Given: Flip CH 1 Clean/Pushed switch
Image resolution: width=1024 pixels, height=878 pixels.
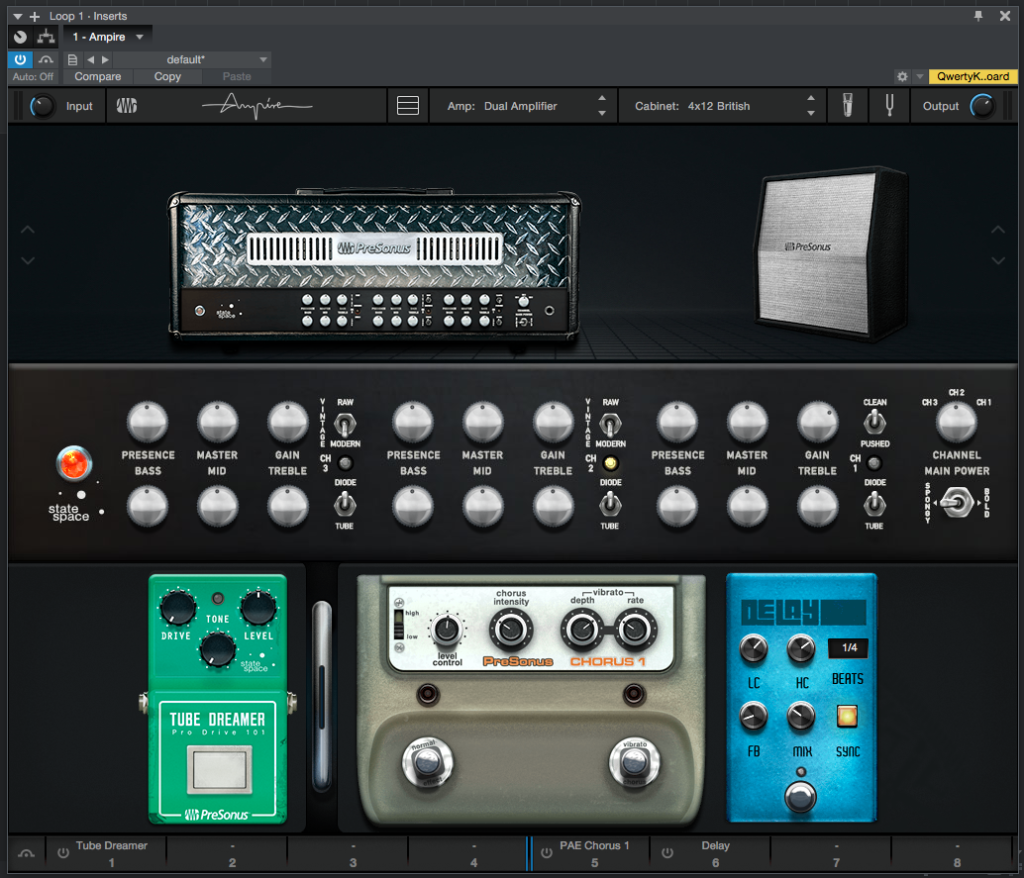Looking at the screenshot, I should [x=874, y=423].
